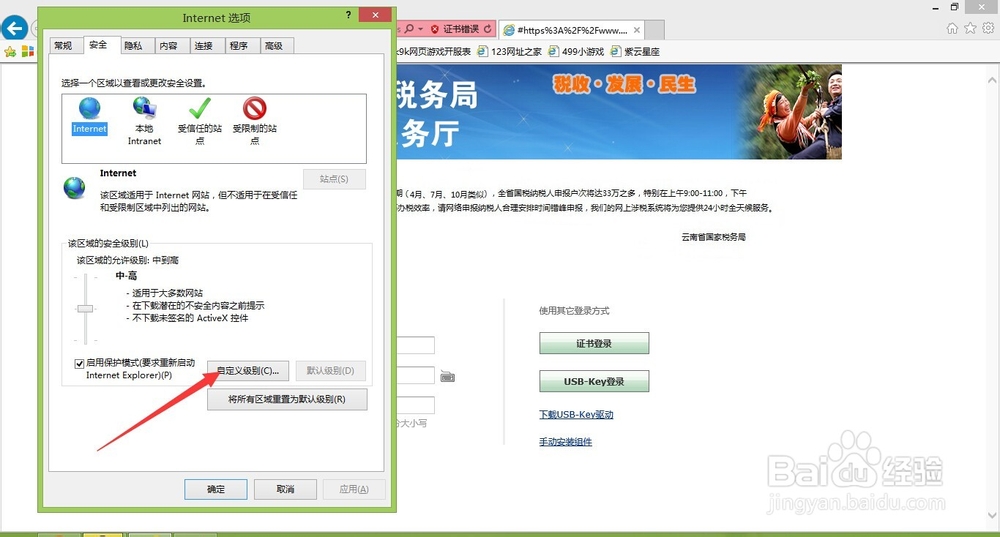The width and height of the screenshot is (1000, 537).
Task: Switch to the 常规 tab
Action: point(63,45)
